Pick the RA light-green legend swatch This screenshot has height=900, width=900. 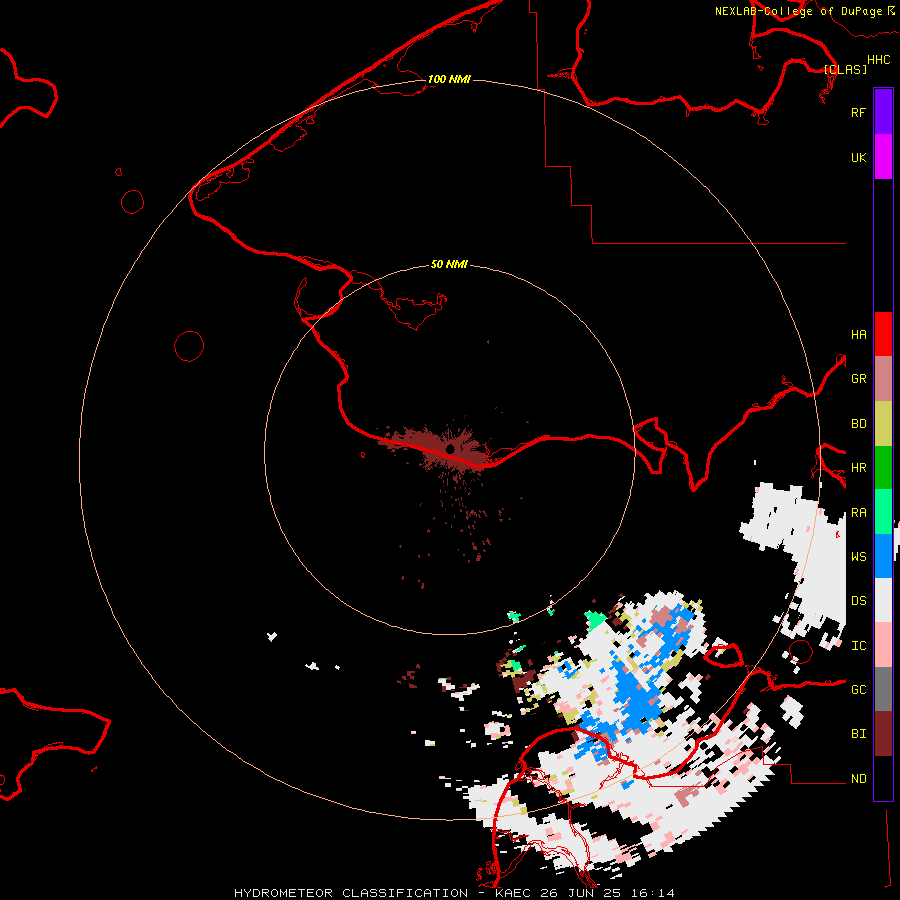click(883, 512)
